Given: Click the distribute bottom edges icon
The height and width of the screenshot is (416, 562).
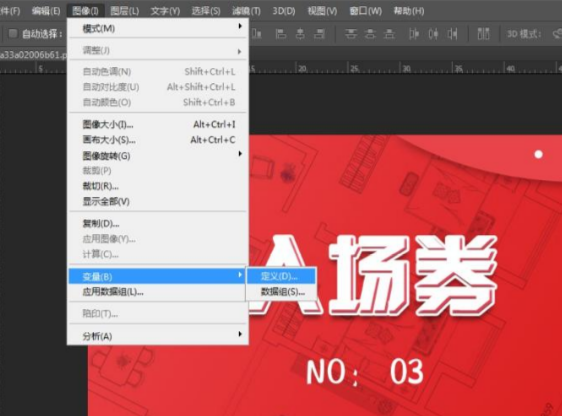Looking at the screenshot, I should (x=389, y=34).
